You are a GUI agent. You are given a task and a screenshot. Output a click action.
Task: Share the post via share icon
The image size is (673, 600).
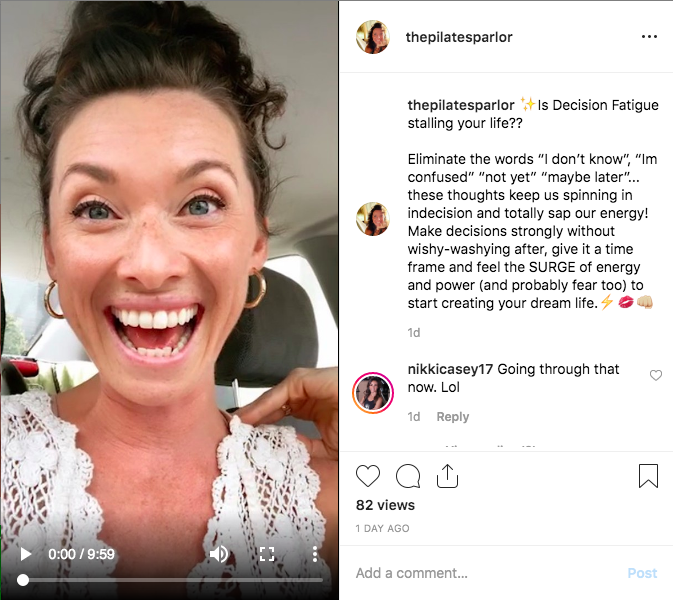click(447, 476)
